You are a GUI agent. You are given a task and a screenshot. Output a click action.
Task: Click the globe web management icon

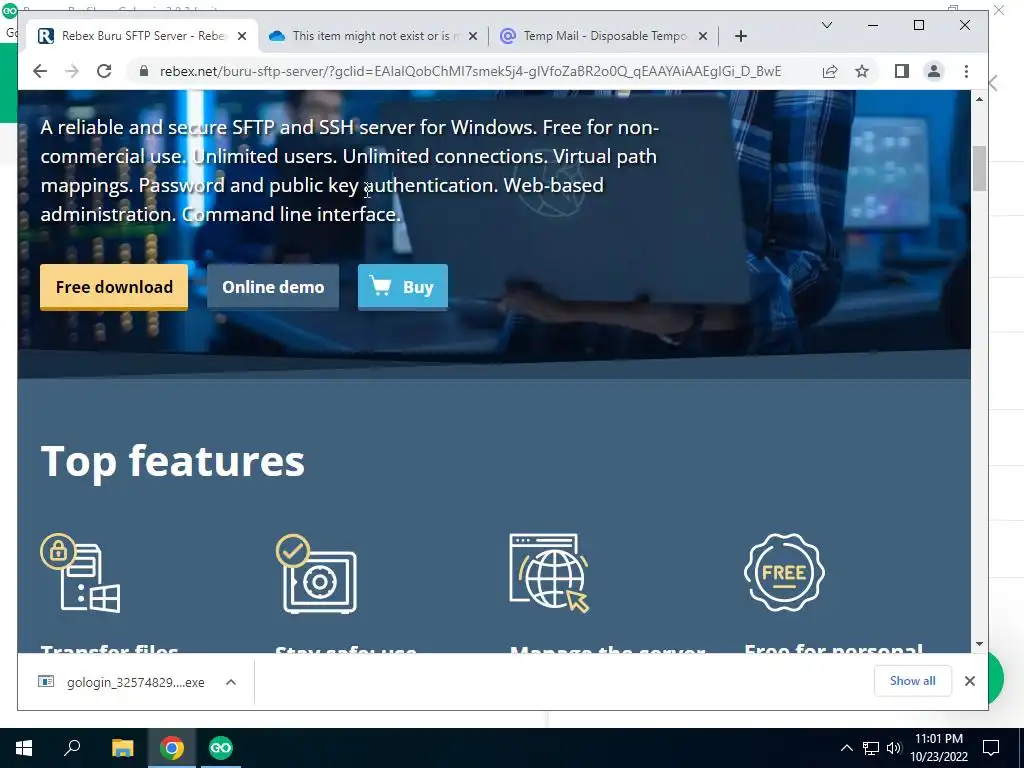pos(549,573)
